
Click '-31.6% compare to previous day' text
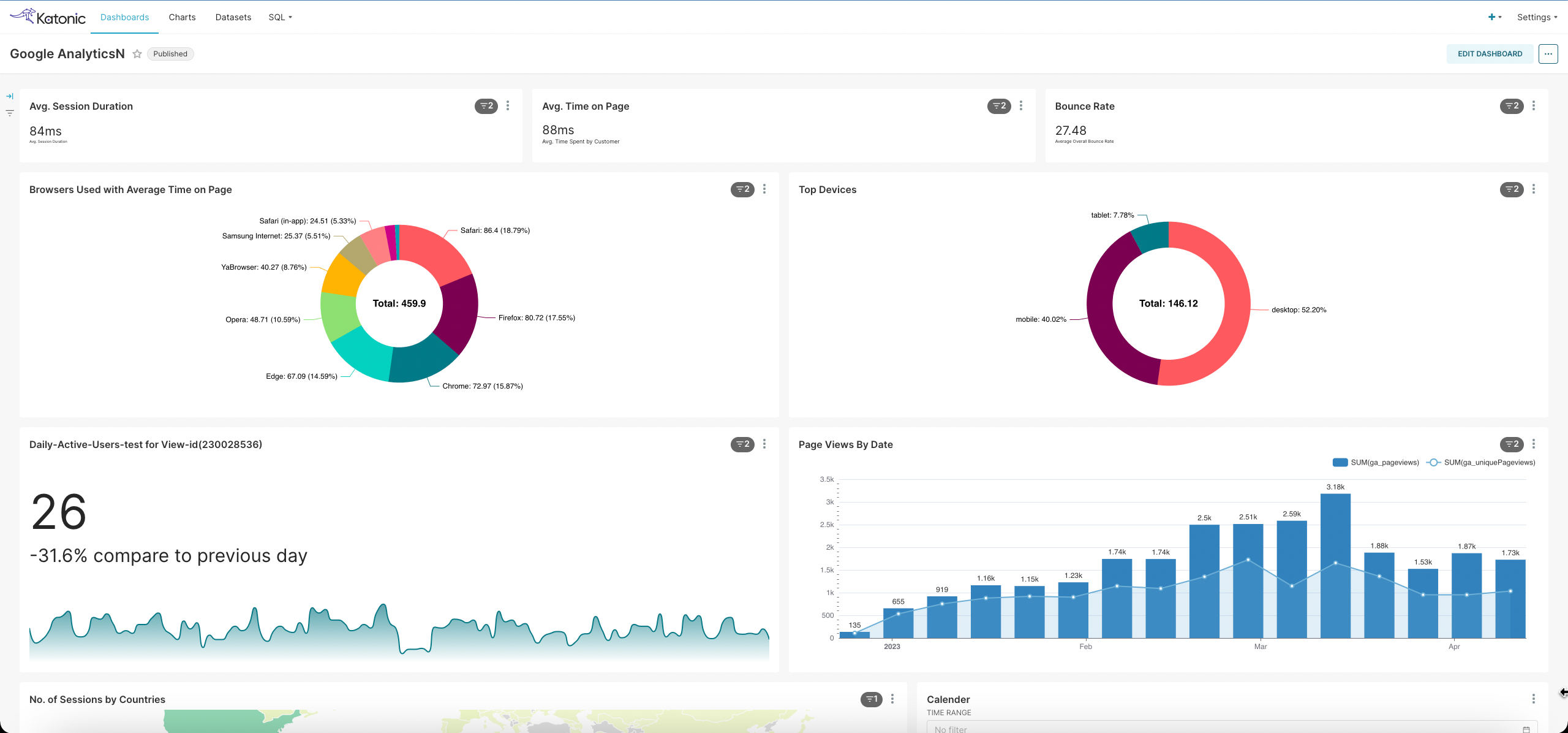pyautogui.click(x=168, y=556)
